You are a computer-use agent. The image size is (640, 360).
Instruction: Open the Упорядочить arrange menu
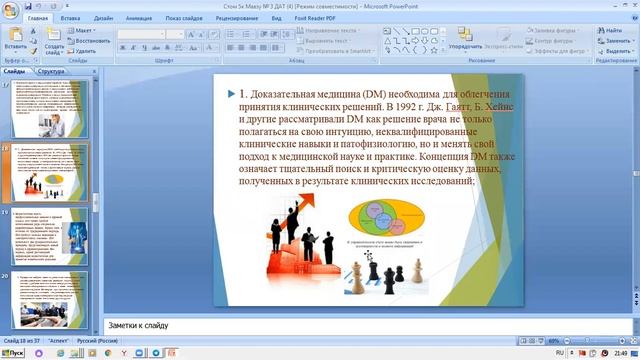[465, 40]
